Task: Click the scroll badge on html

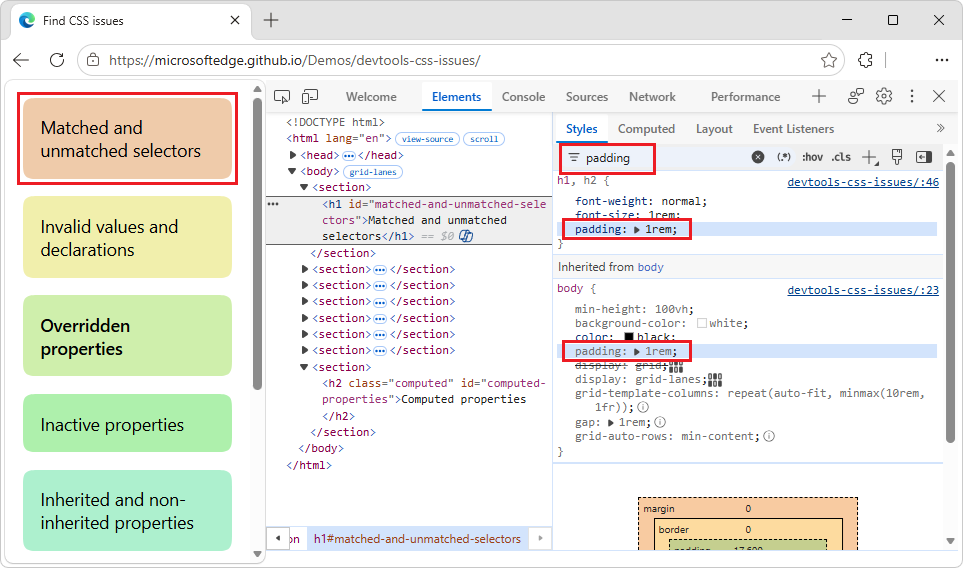Action: tap(484, 139)
